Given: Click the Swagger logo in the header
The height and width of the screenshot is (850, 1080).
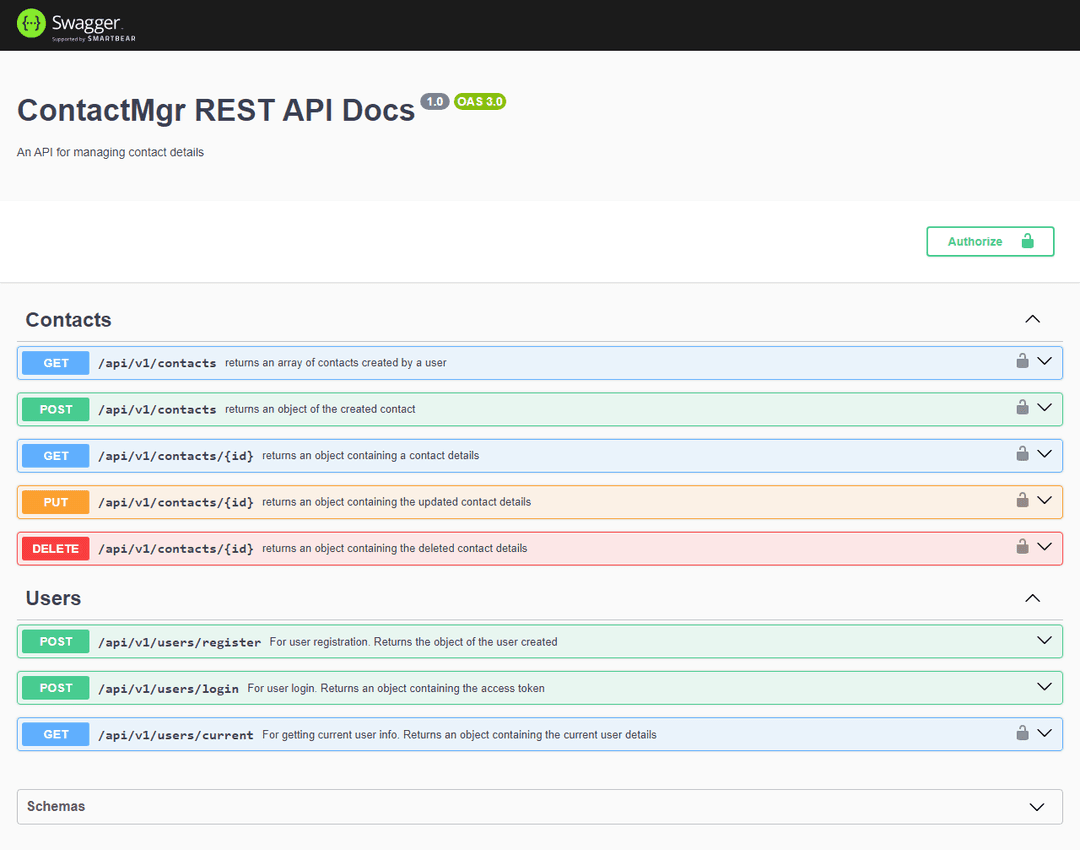Looking at the screenshot, I should [x=73, y=24].
